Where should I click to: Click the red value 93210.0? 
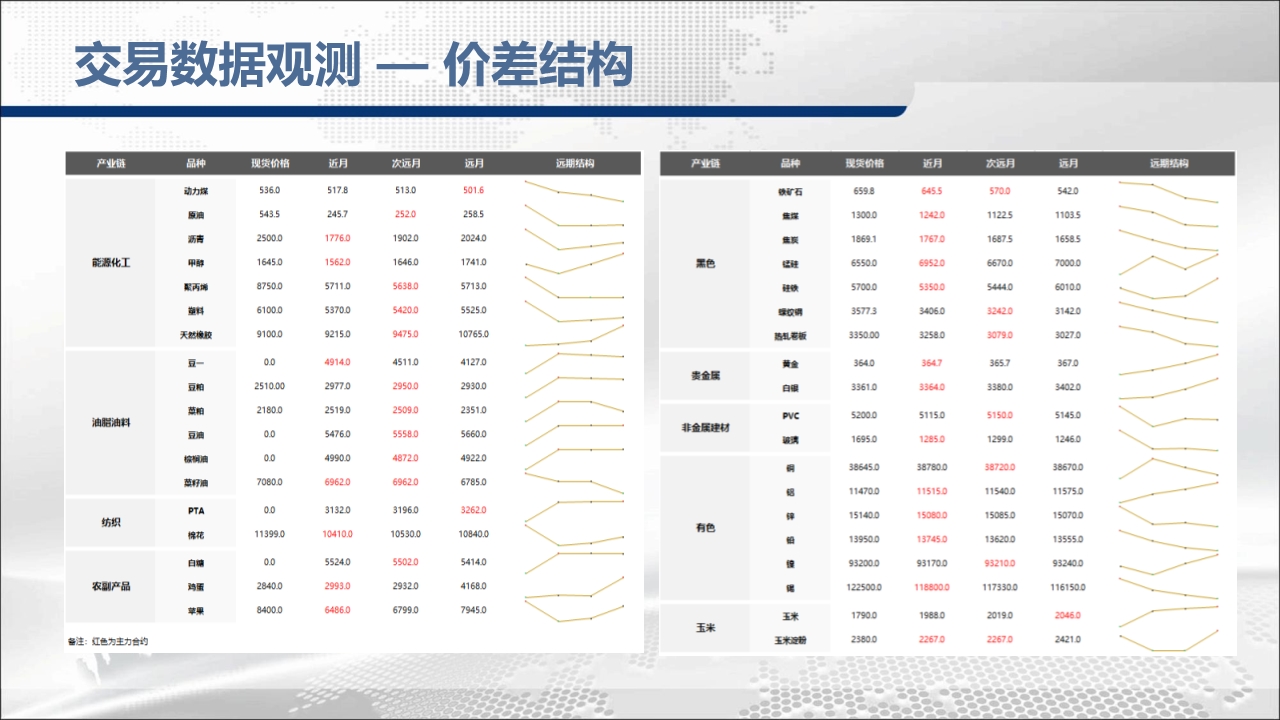[x=999, y=563]
